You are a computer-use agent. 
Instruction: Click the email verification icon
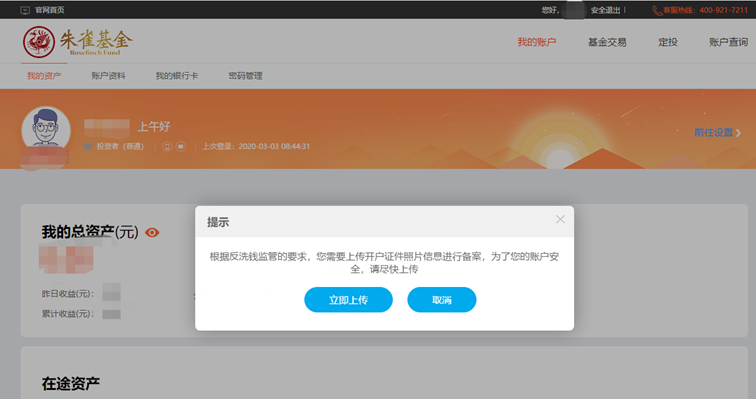181,146
